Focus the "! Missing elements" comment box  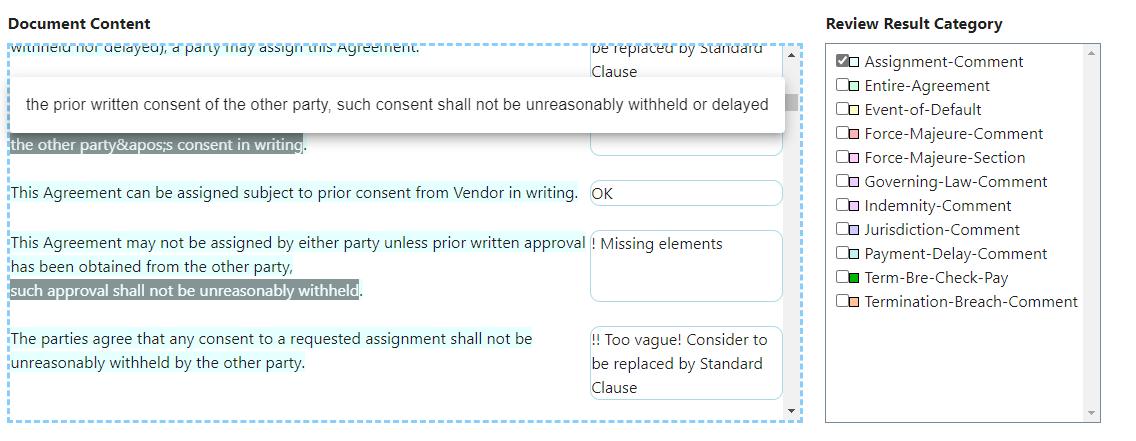click(685, 265)
